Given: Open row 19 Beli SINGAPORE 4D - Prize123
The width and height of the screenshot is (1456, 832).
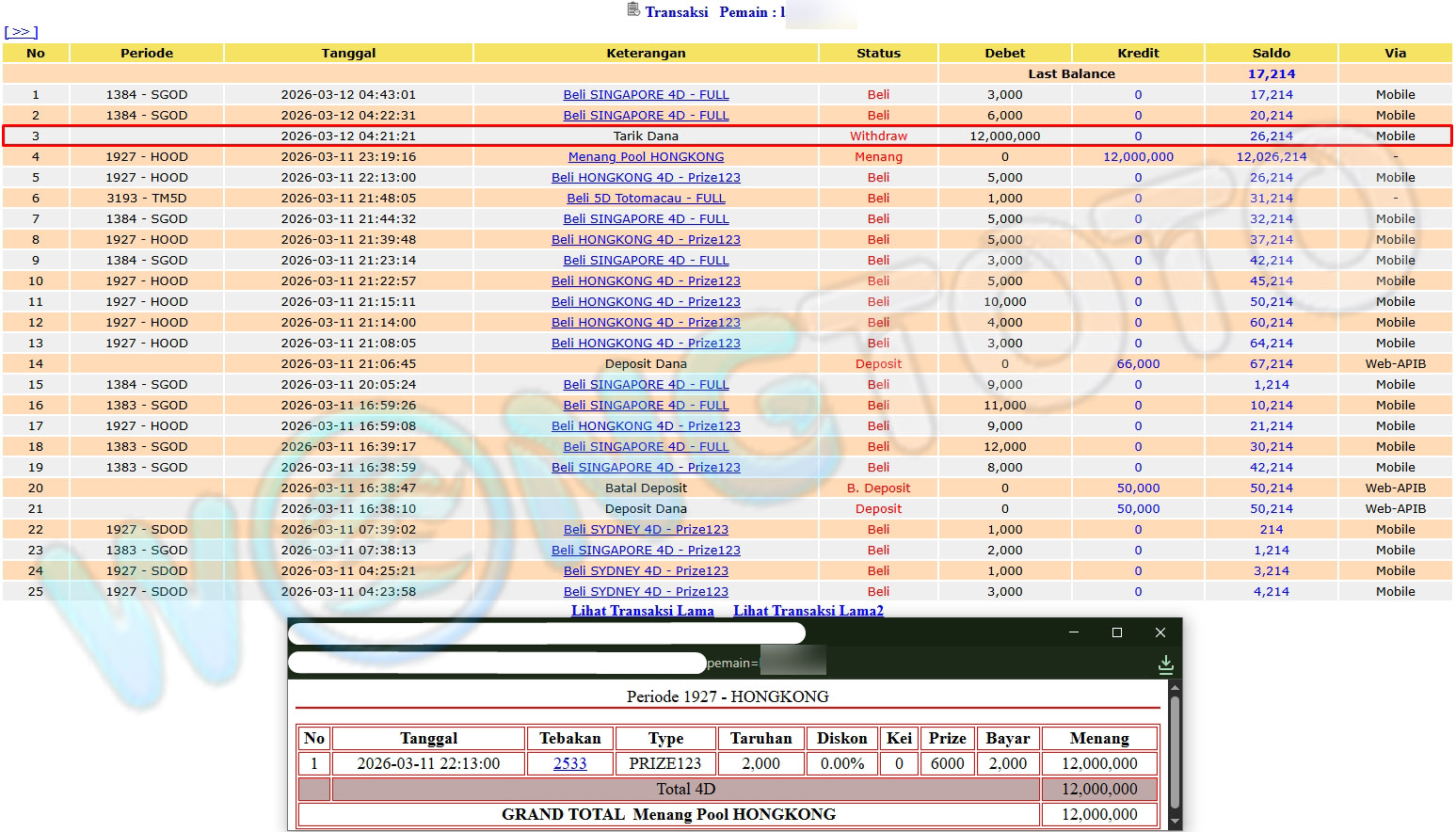Looking at the screenshot, I should pyautogui.click(x=646, y=468).
